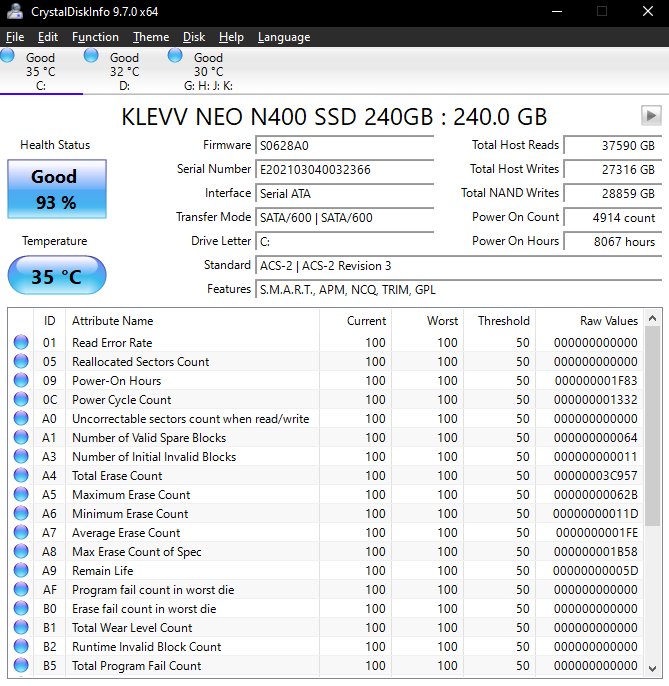Click the scrollbar up arrow of attribute list

tap(652, 318)
